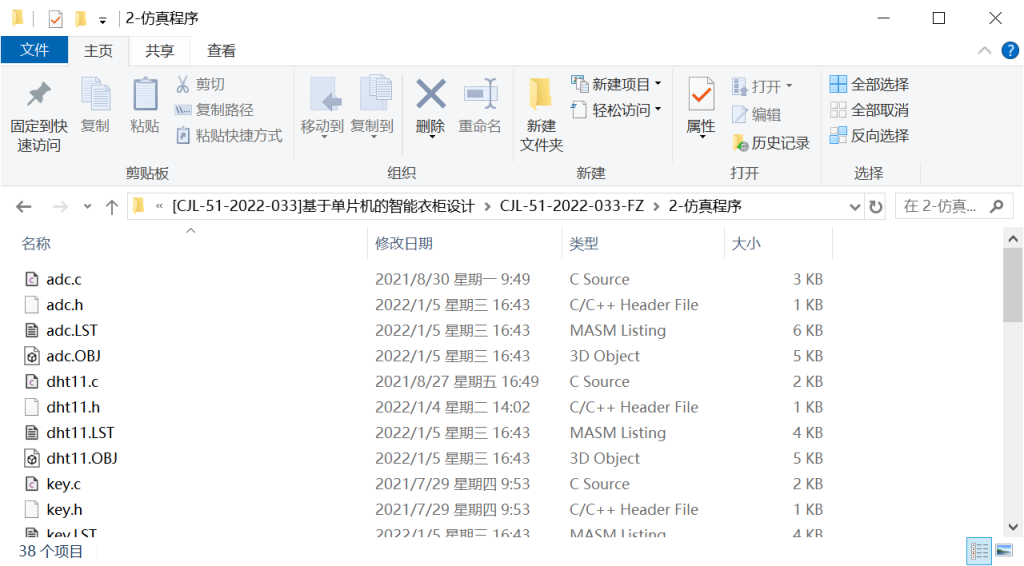This screenshot has height=566, width=1024.
Task: Open recent locations dropdown arrow
Action: 87,206
